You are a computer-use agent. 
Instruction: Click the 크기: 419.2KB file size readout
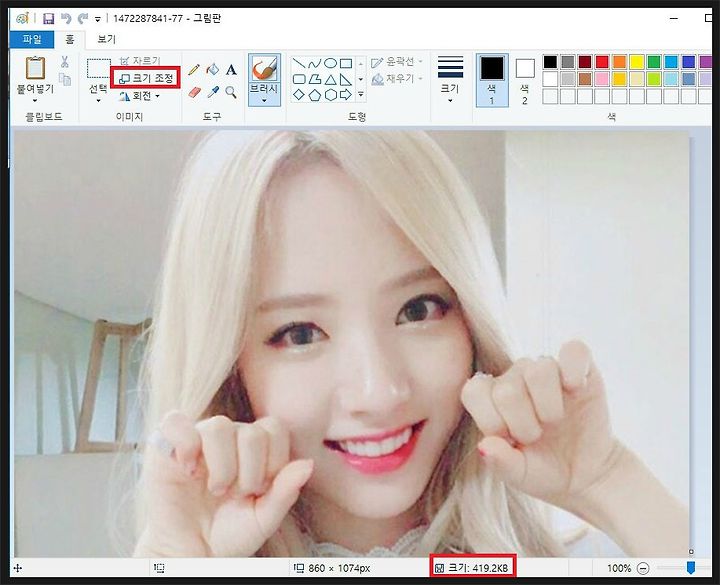tap(472, 568)
